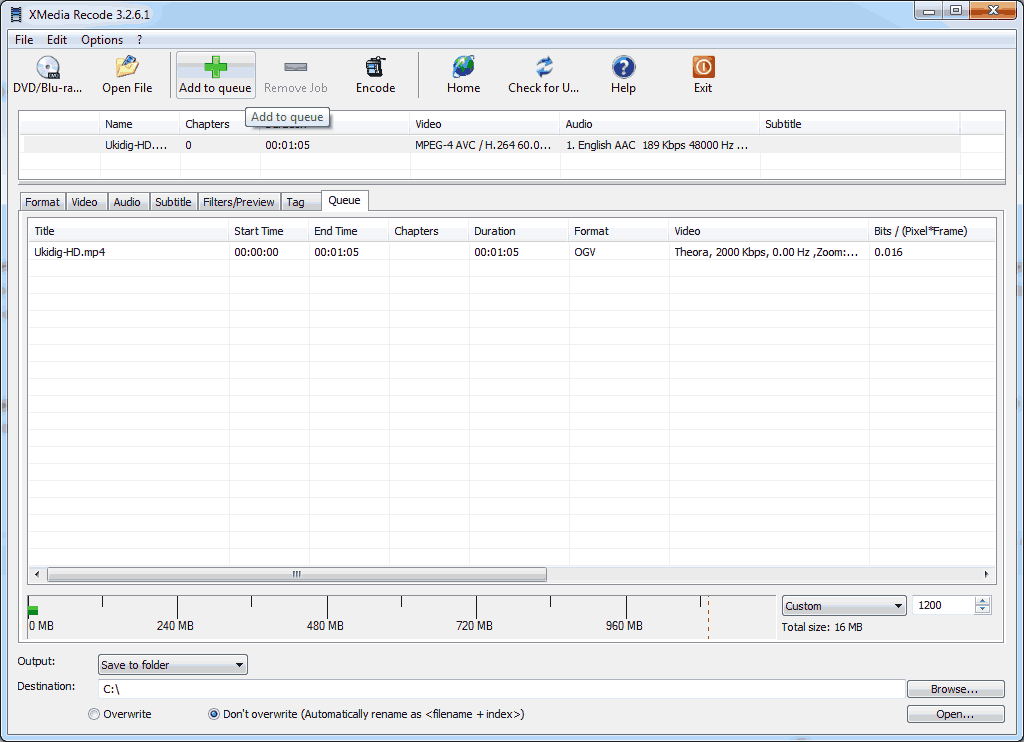Click the XMedia Recode title bar app icon
Screen dimensions: 1024x742
(x=16, y=14)
